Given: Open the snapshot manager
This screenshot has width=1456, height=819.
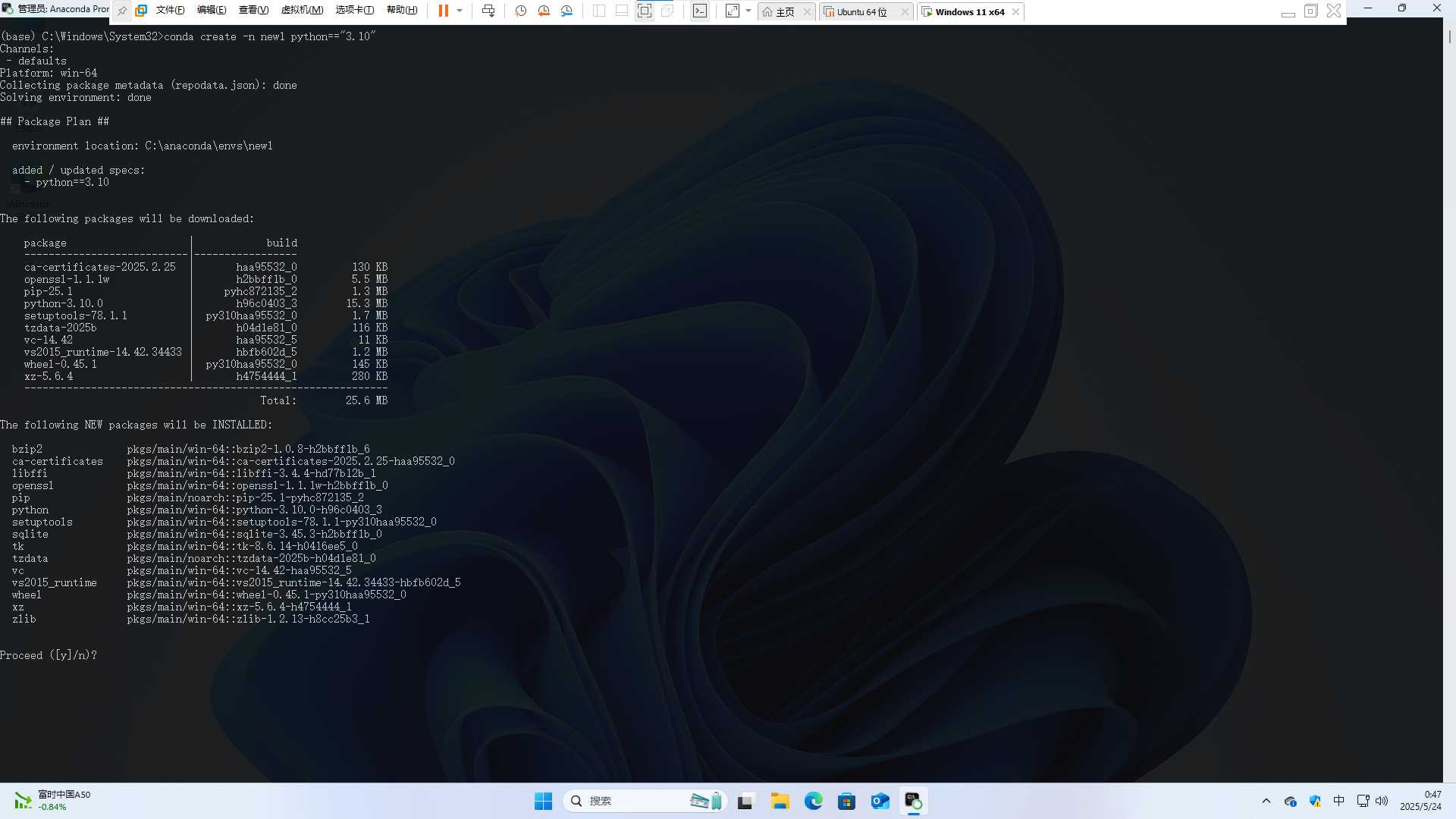Looking at the screenshot, I should point(566,11).
